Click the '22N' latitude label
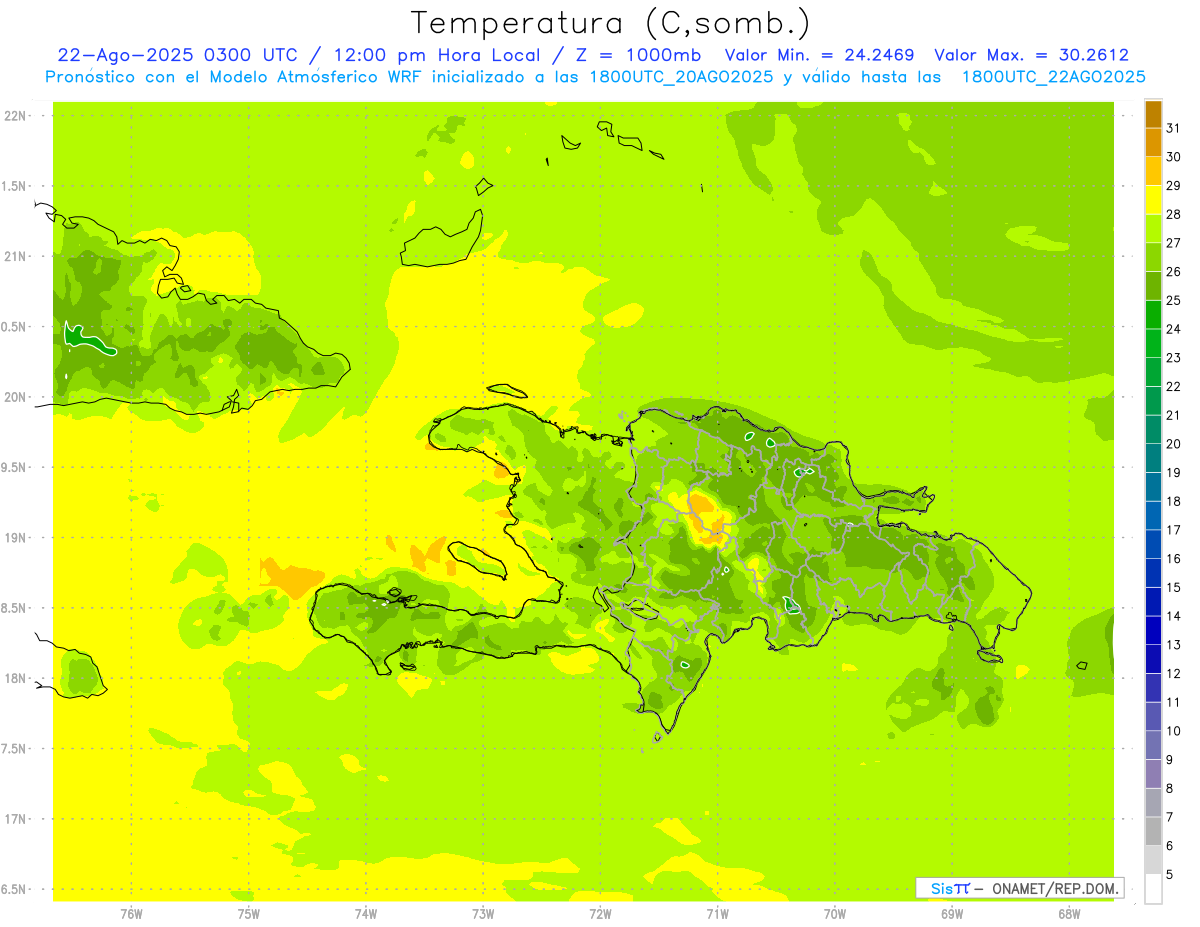The width and height of the screenshot is (1200, 927). tap(14, 116)
